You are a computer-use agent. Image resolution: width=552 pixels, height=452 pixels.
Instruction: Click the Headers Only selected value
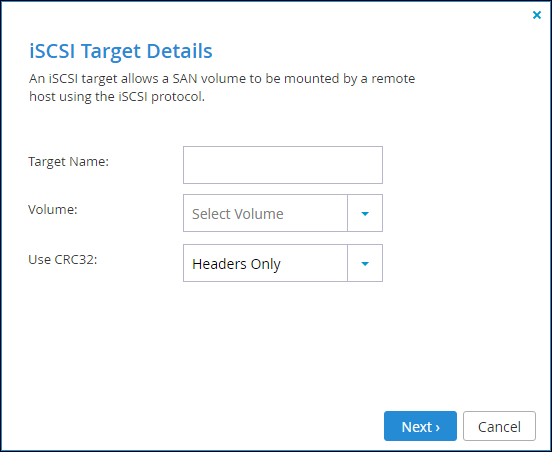tap(236, 264)
